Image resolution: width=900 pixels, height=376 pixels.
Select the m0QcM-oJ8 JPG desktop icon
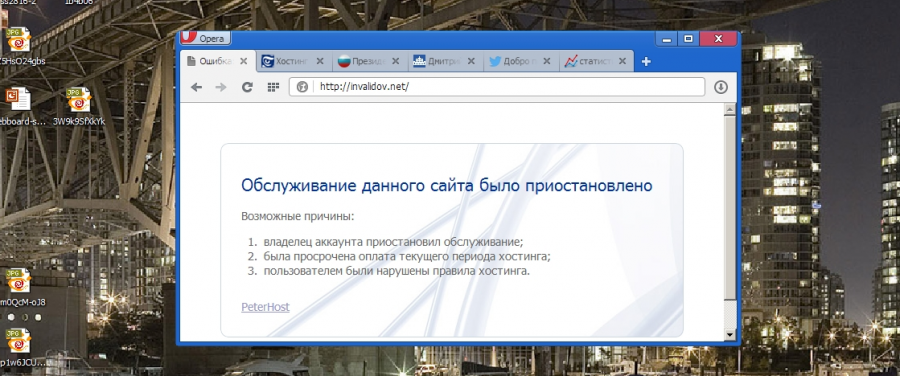pos(20,287)
